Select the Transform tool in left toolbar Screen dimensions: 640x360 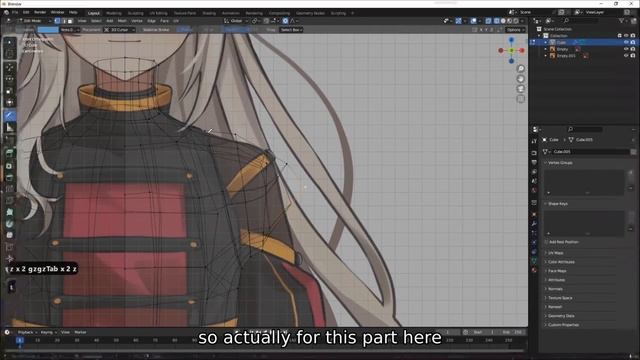[x=10, y=102]
